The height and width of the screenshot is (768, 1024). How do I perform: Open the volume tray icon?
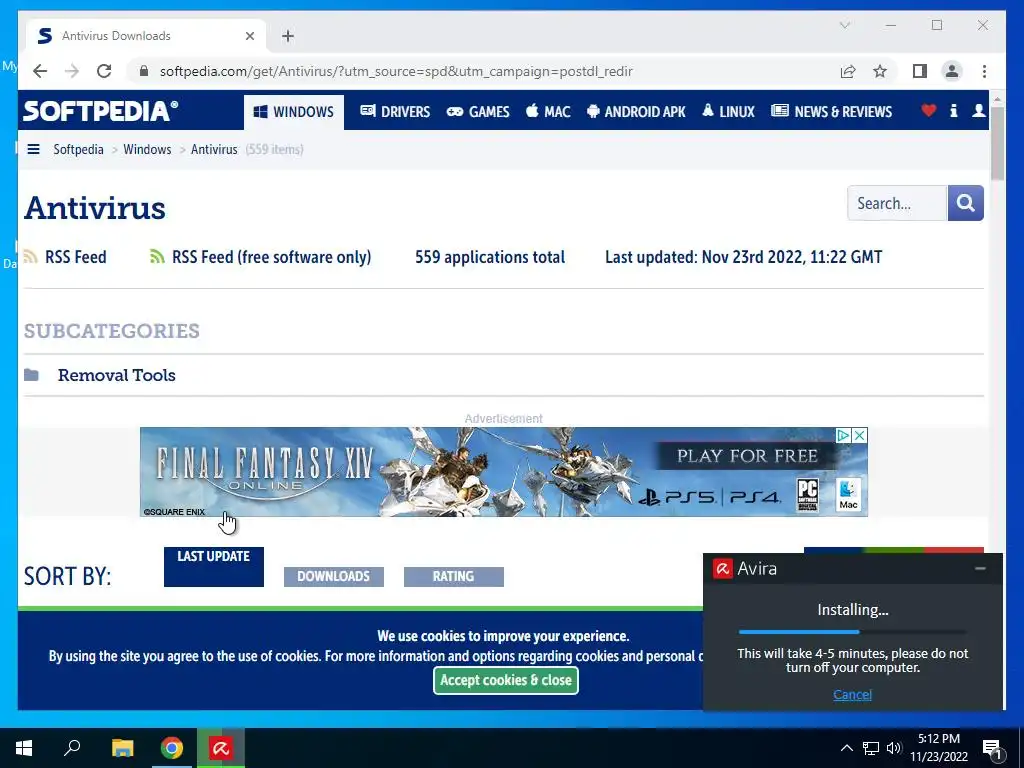pos(894,748)
